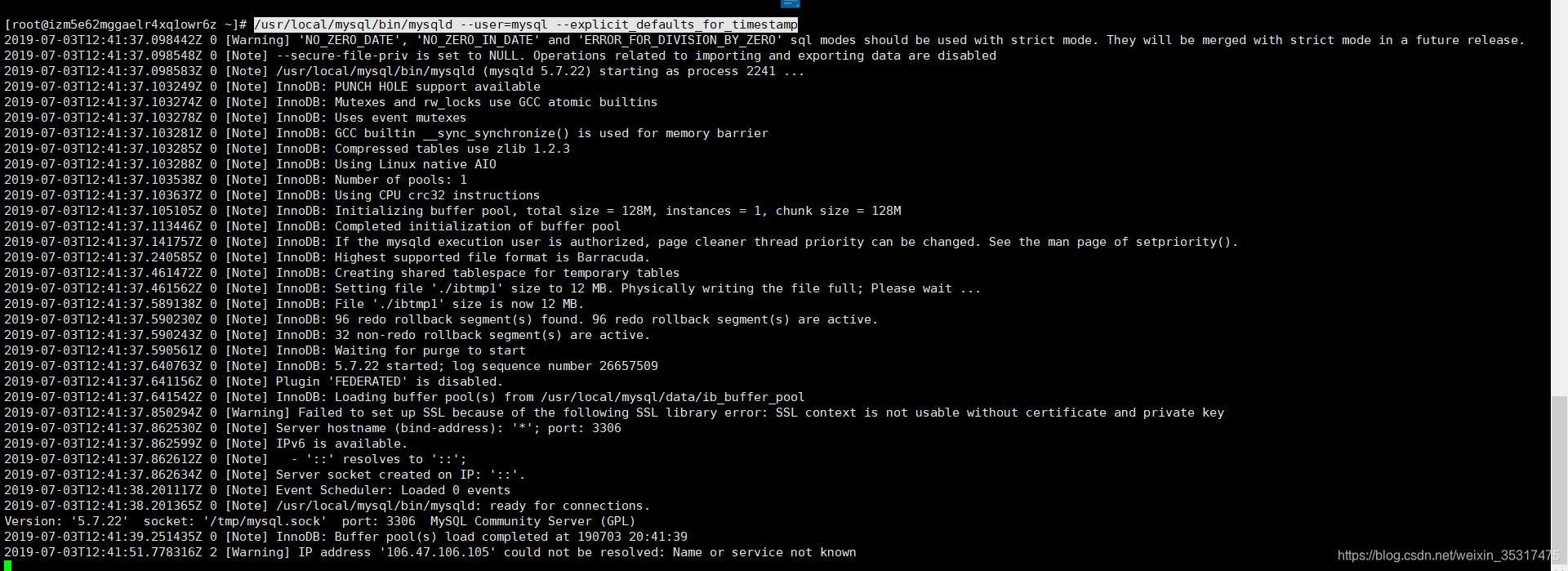This screenshot has height=571, width=1568.
Task: Click 'GCC builtin __sync_synchronize()' memory barrier line
Action: point(386,133)
